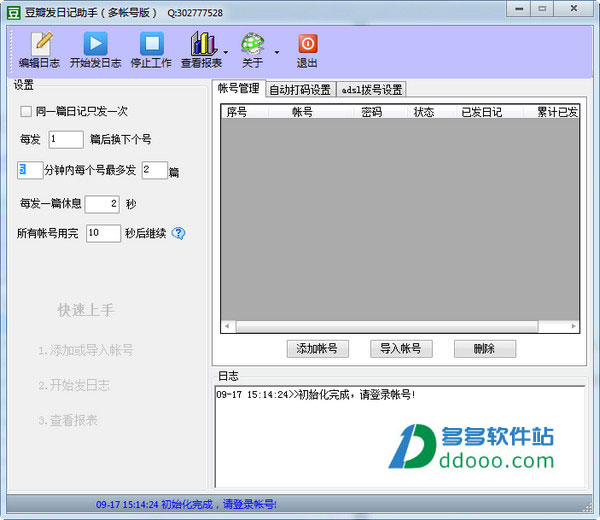The width and height of the screenshot is (600, 520).
Task: Click the 已发日记 column header
Action: (x=489, y=112)
